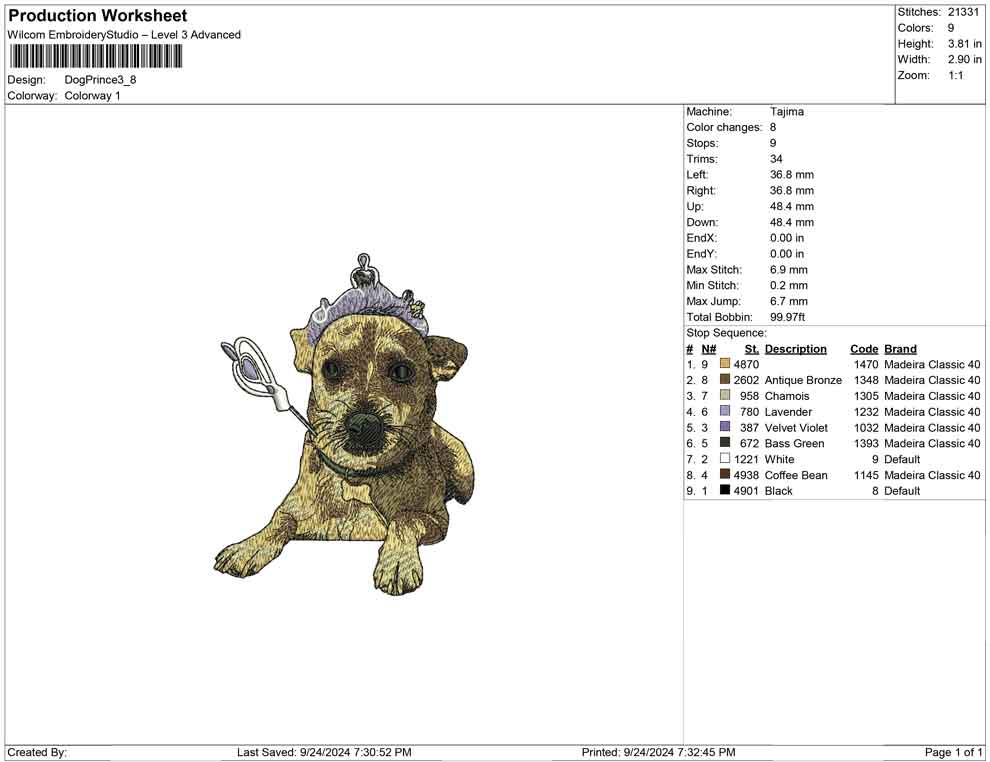The width and height of the screenshot is (990, 762).
Task: Click thread code 1232
Action: 866,412
